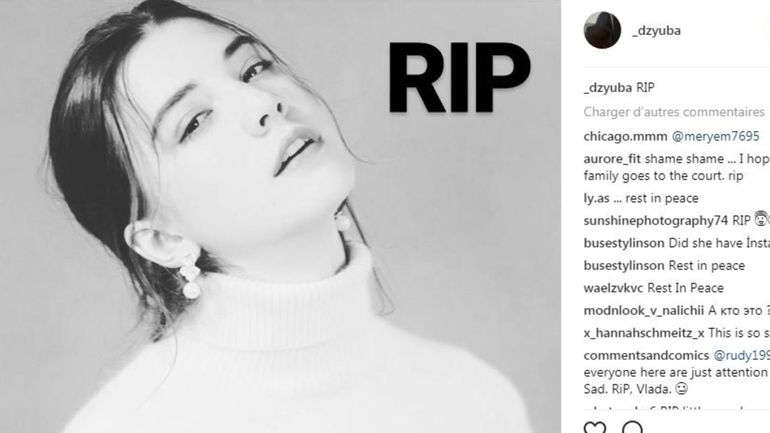Load more comments via Charger d'autres commentaires
This screenshot has width=770, height=433.
674,112
